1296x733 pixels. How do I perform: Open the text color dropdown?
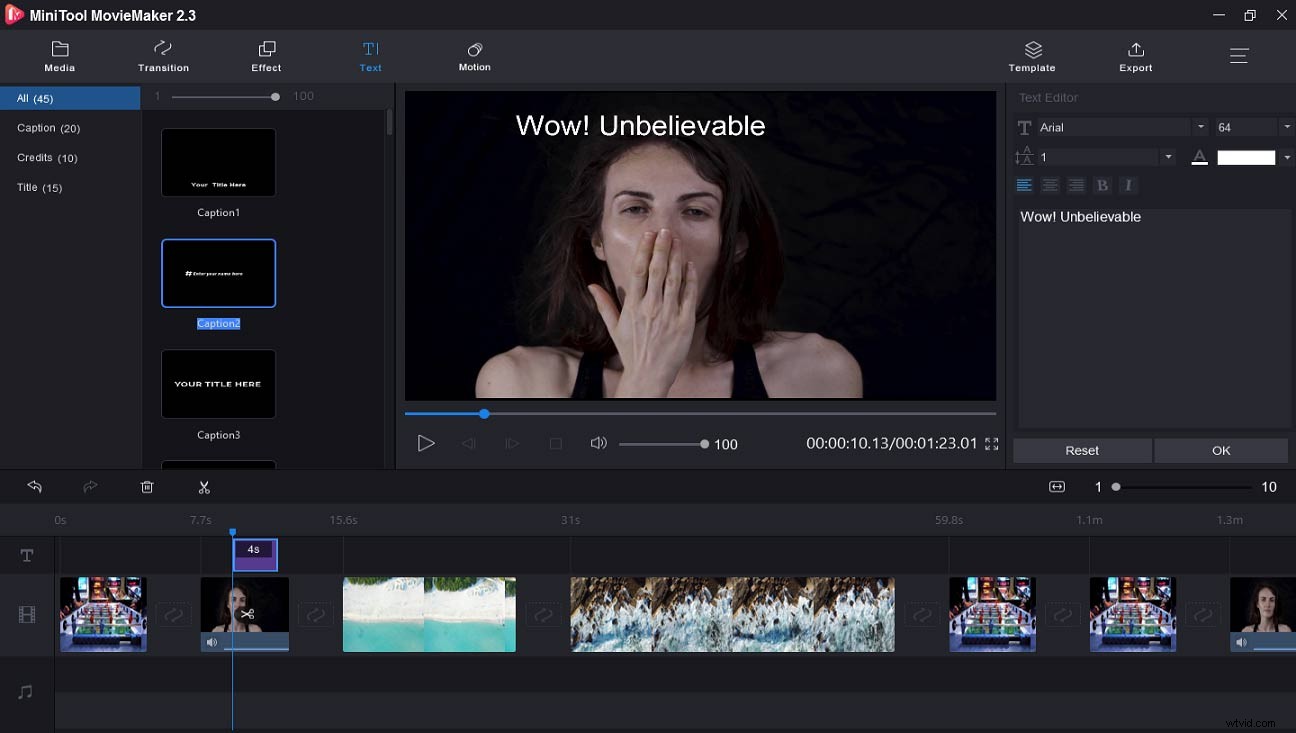click(1286, 157)
